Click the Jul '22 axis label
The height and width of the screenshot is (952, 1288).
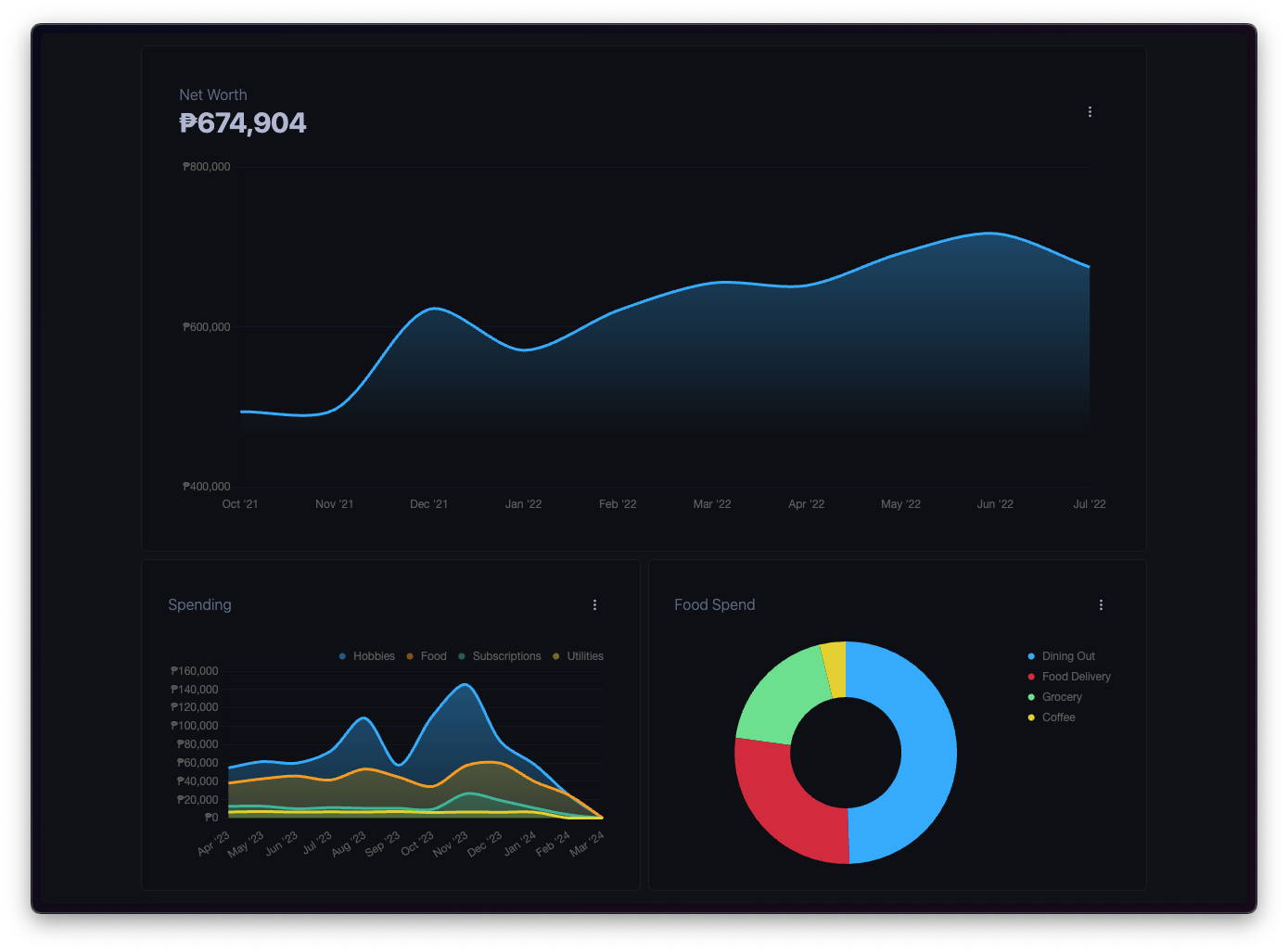(1090, 504)
